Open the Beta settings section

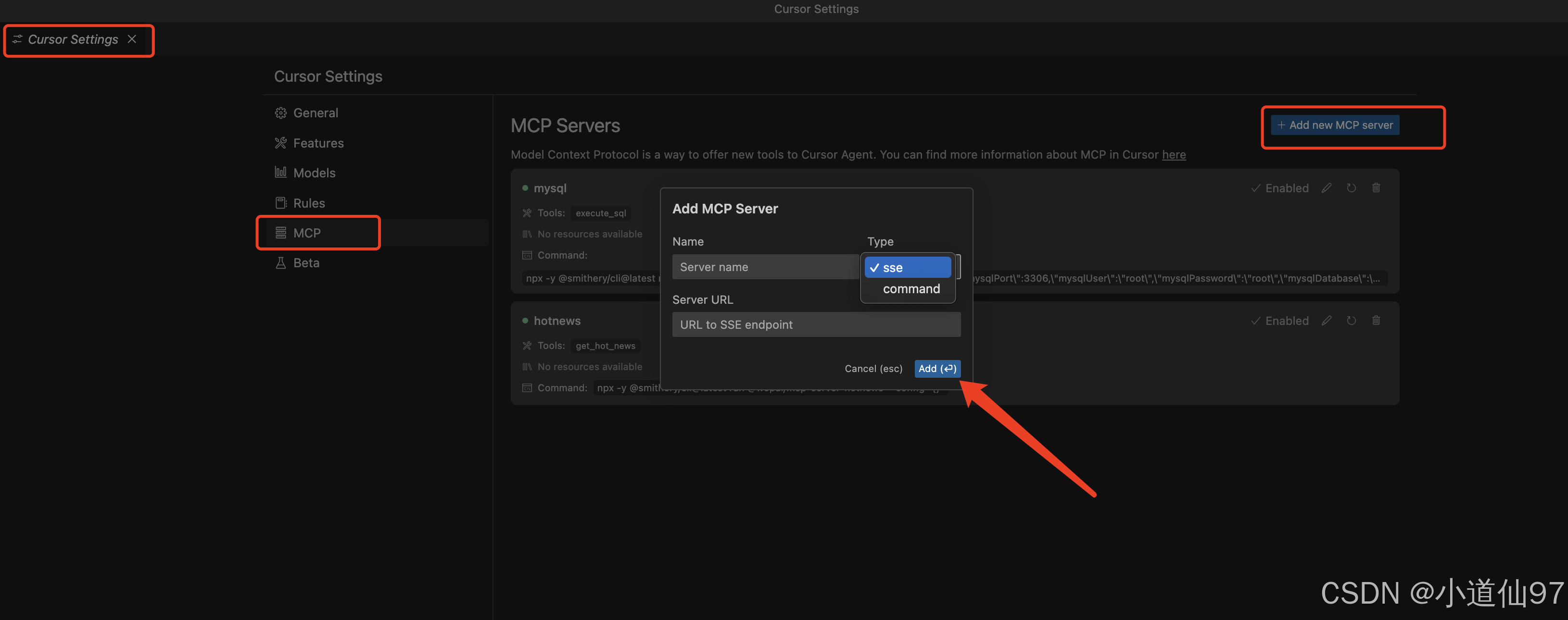[305, 263]
